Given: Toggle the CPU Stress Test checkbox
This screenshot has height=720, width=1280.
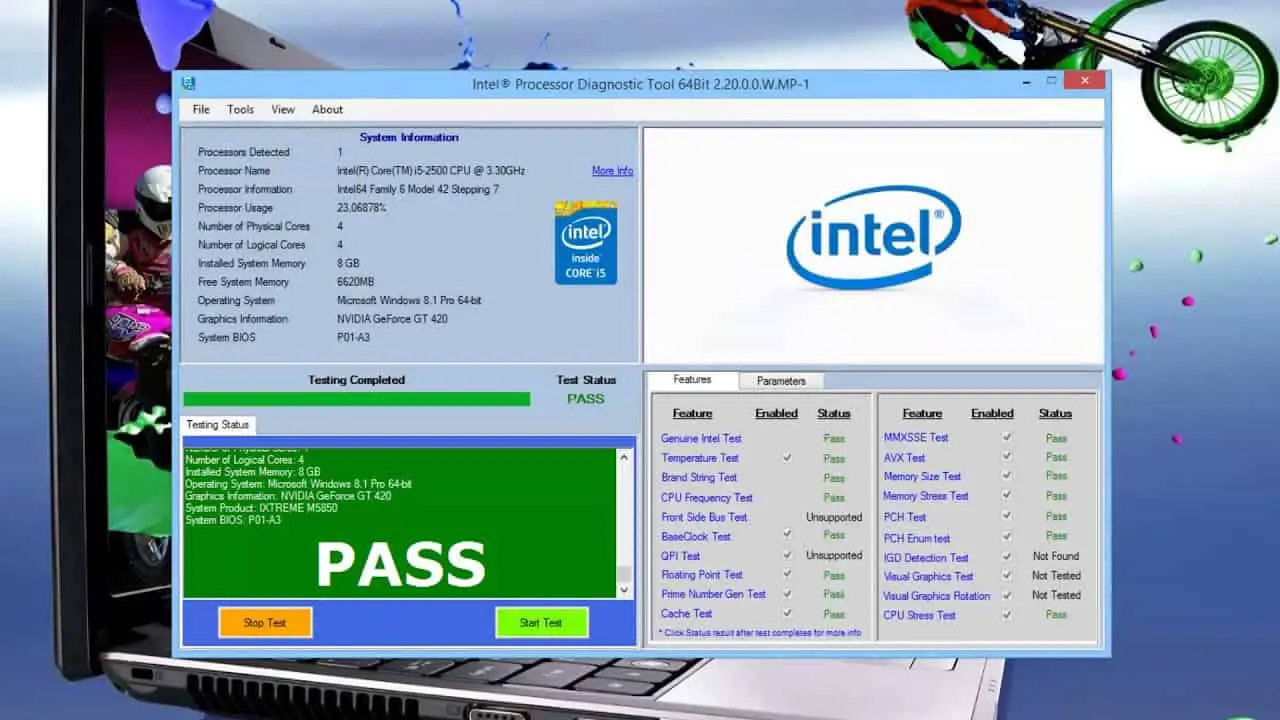Looking at the screenshot, I should coord(1007,615).
